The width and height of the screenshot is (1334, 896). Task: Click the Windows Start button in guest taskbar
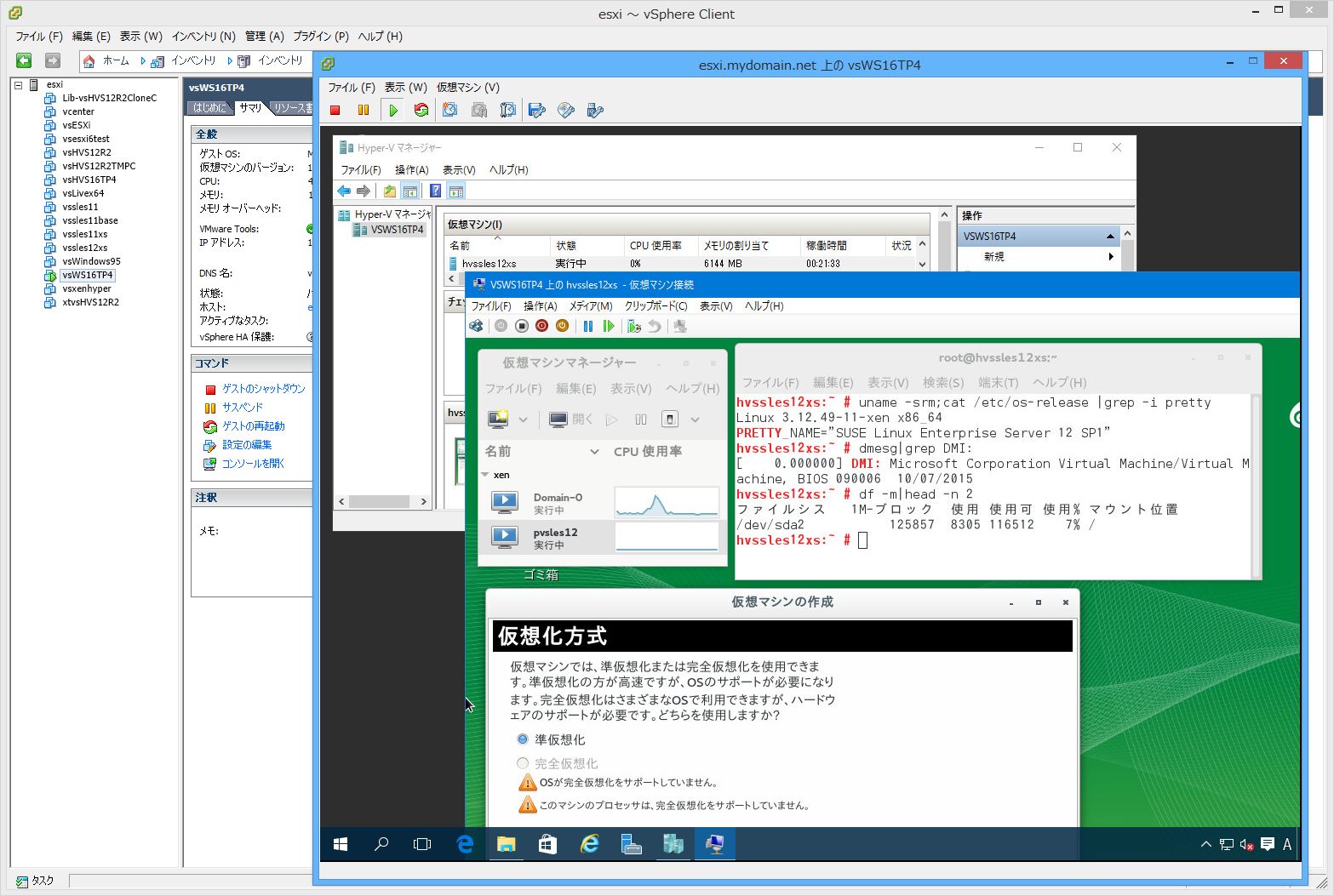pyautogui.click(x=341, y=844)
